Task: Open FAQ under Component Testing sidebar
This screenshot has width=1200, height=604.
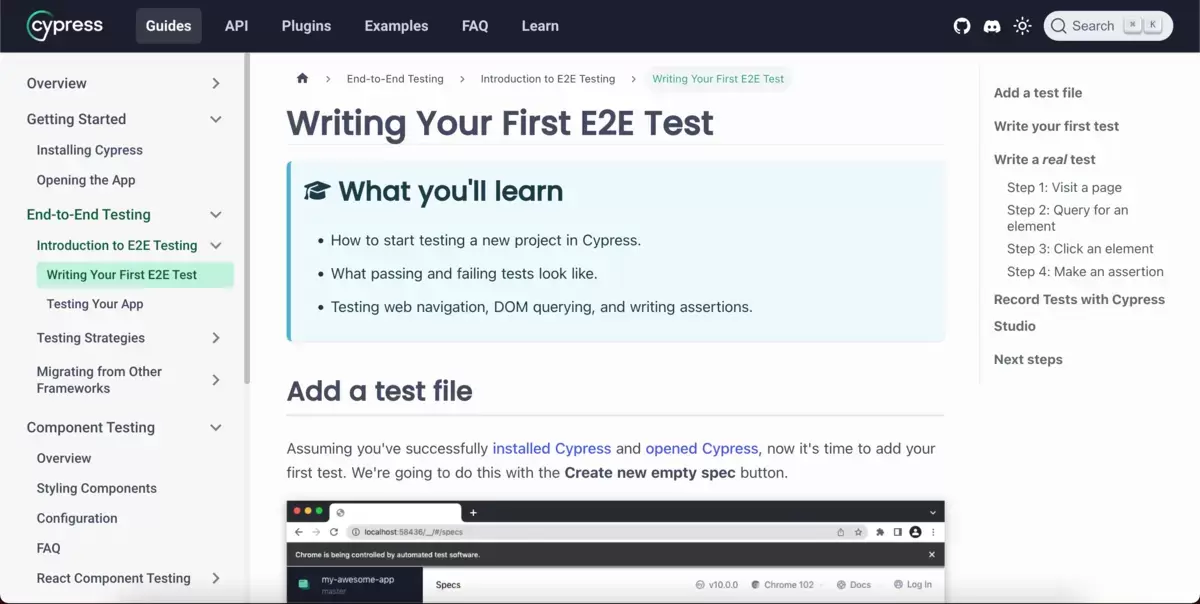Action: click(x=49, y=548)
